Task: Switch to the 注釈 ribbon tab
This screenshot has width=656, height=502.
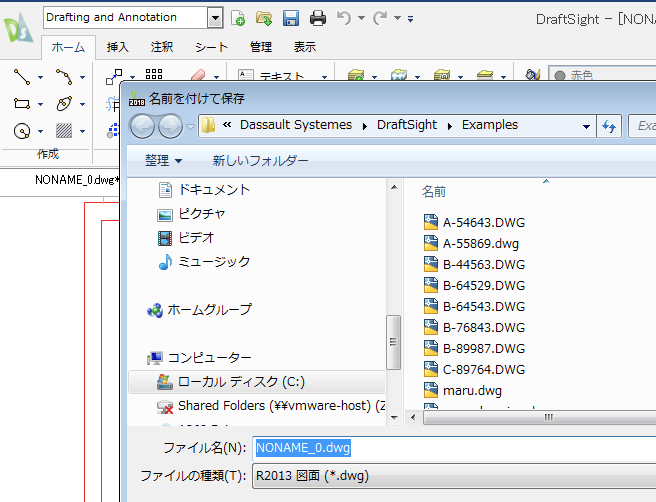Action: tap(162, 47)
